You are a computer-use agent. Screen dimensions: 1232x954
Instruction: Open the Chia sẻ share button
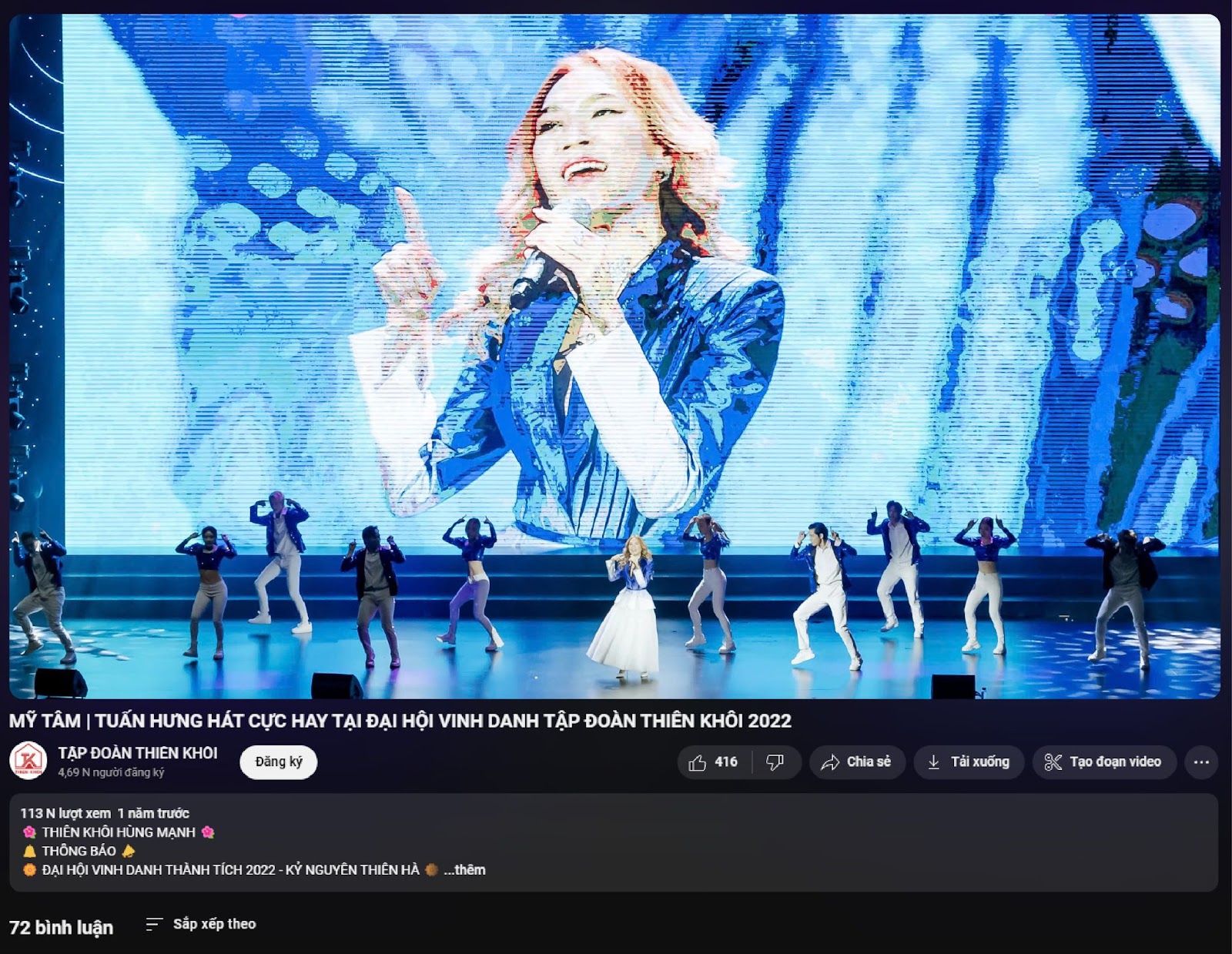tap(856, 762)
